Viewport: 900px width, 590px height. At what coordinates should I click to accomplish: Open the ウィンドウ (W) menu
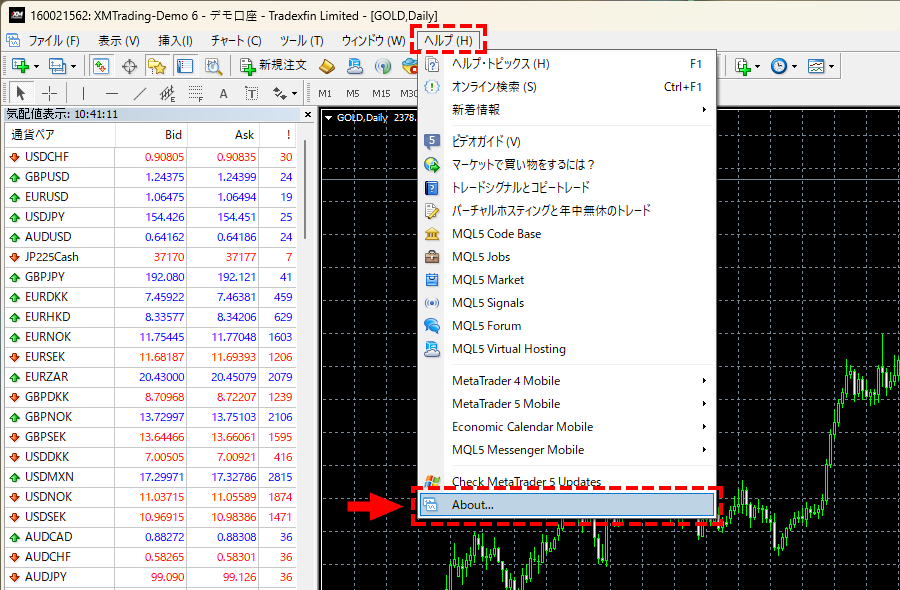pos(373,41)
